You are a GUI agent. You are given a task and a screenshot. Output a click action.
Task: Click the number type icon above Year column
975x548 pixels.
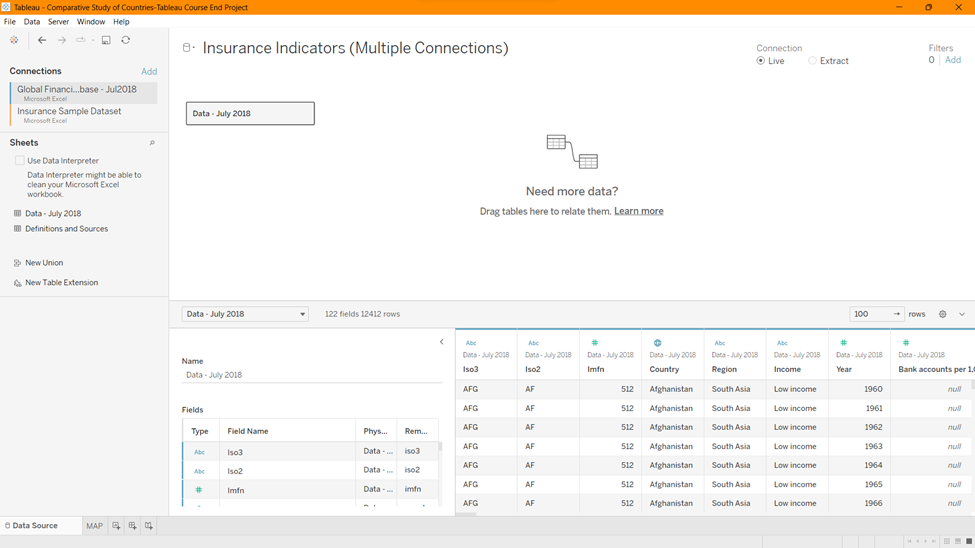(x=844, y=343)
